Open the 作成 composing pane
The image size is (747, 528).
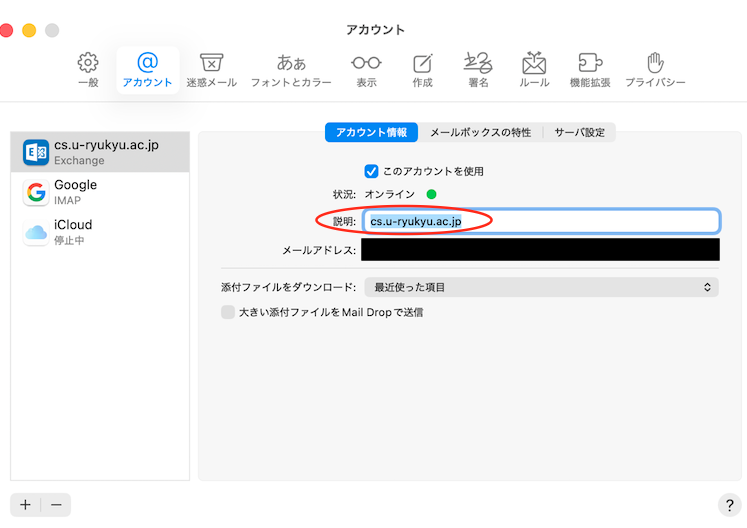[423, 70]
